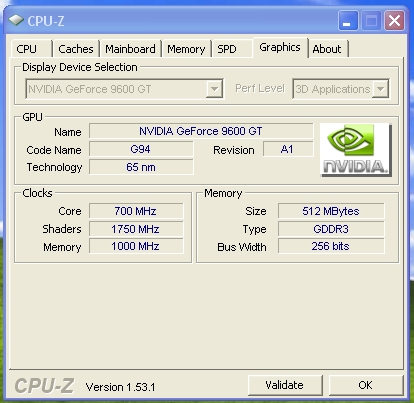Click the Bus Width 256 bits field
Image resolution: width=414 pixels, height=403 pixels.
coord(331,246)
